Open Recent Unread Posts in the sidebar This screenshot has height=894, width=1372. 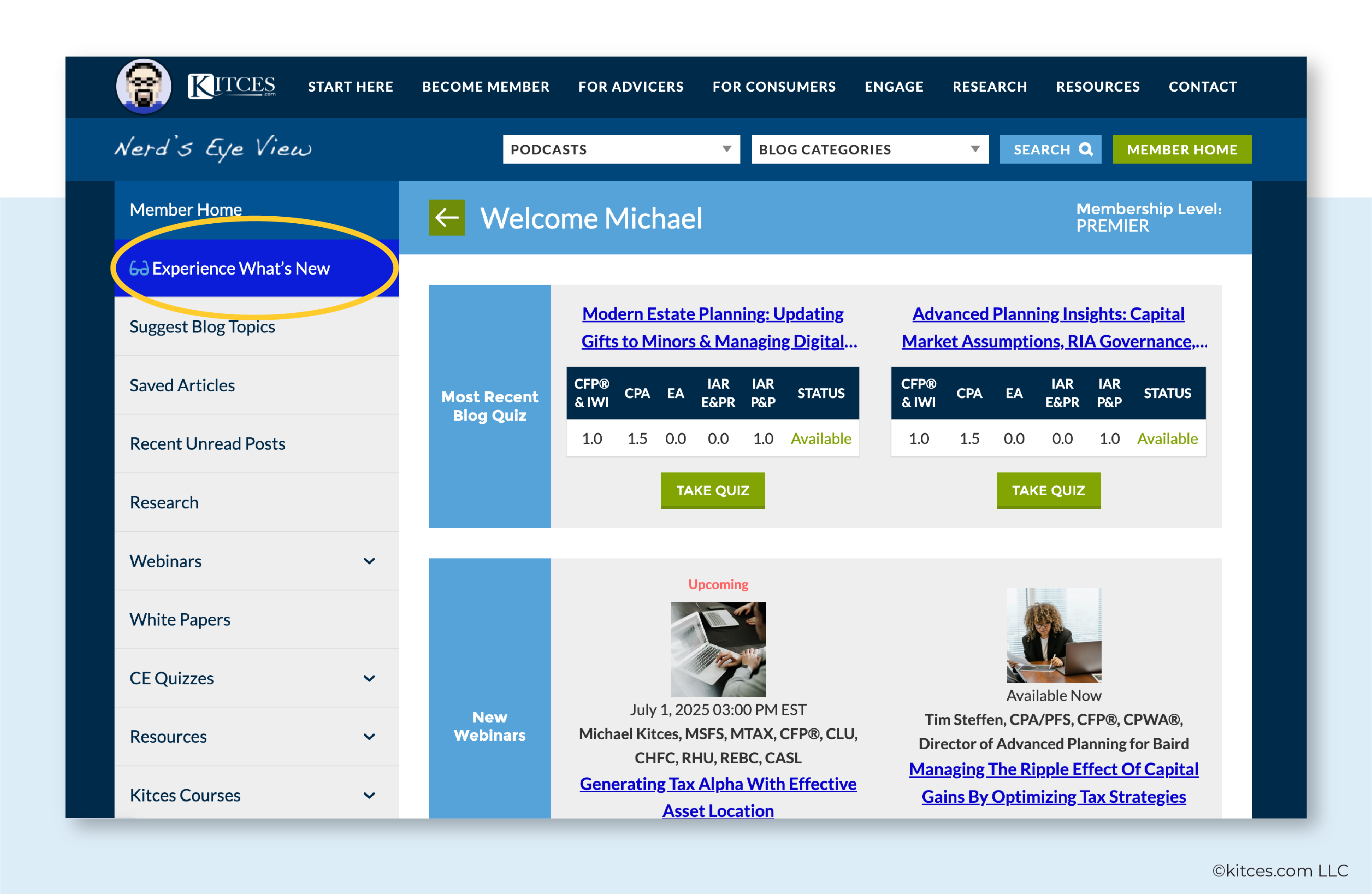tap(256, 443)
